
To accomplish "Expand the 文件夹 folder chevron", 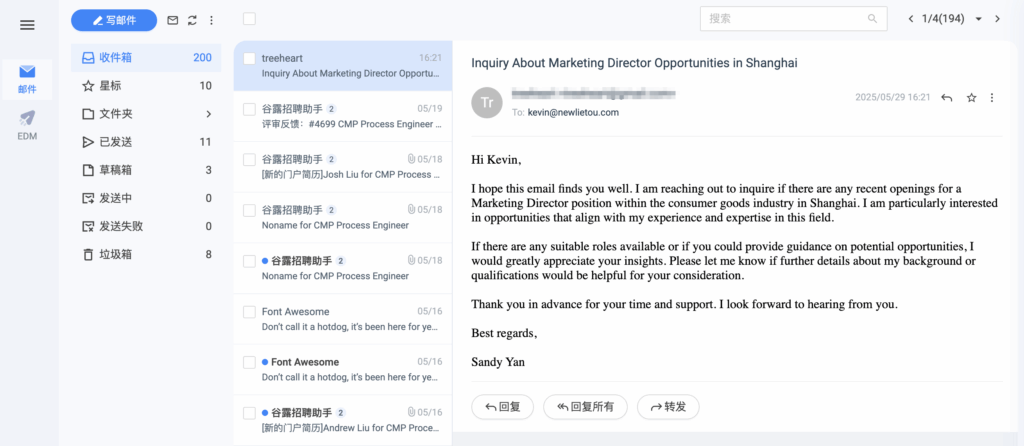I will [208, 114].
